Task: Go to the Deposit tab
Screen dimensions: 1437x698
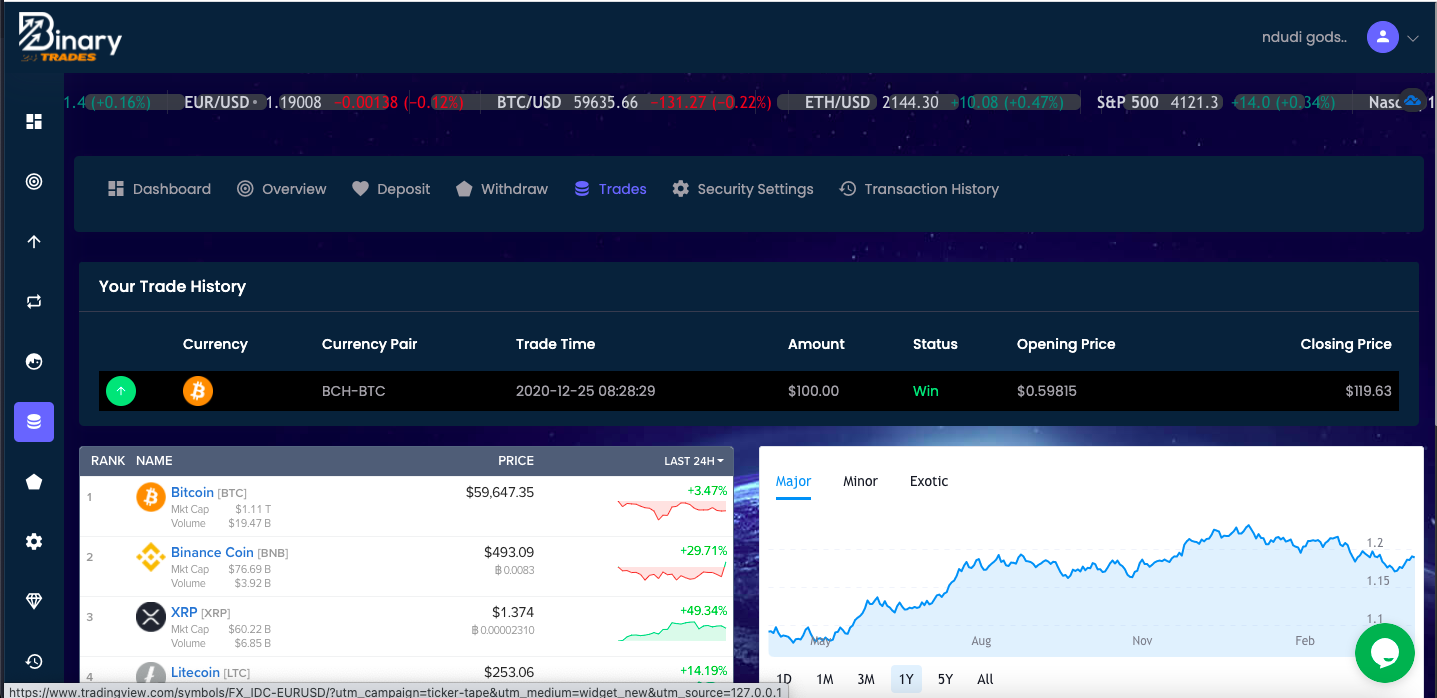Action: coord(391,189)
